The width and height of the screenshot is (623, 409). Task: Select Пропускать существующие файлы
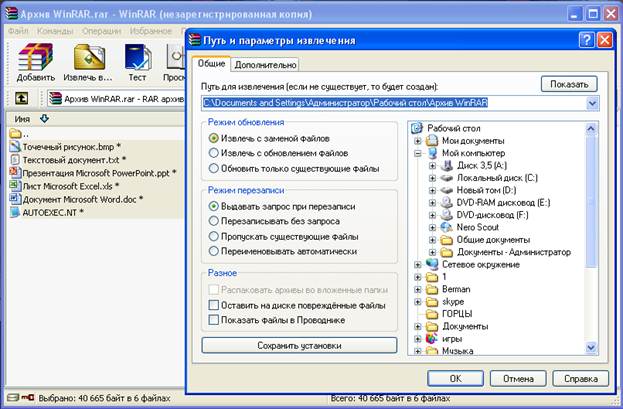(x=213, y=236)
